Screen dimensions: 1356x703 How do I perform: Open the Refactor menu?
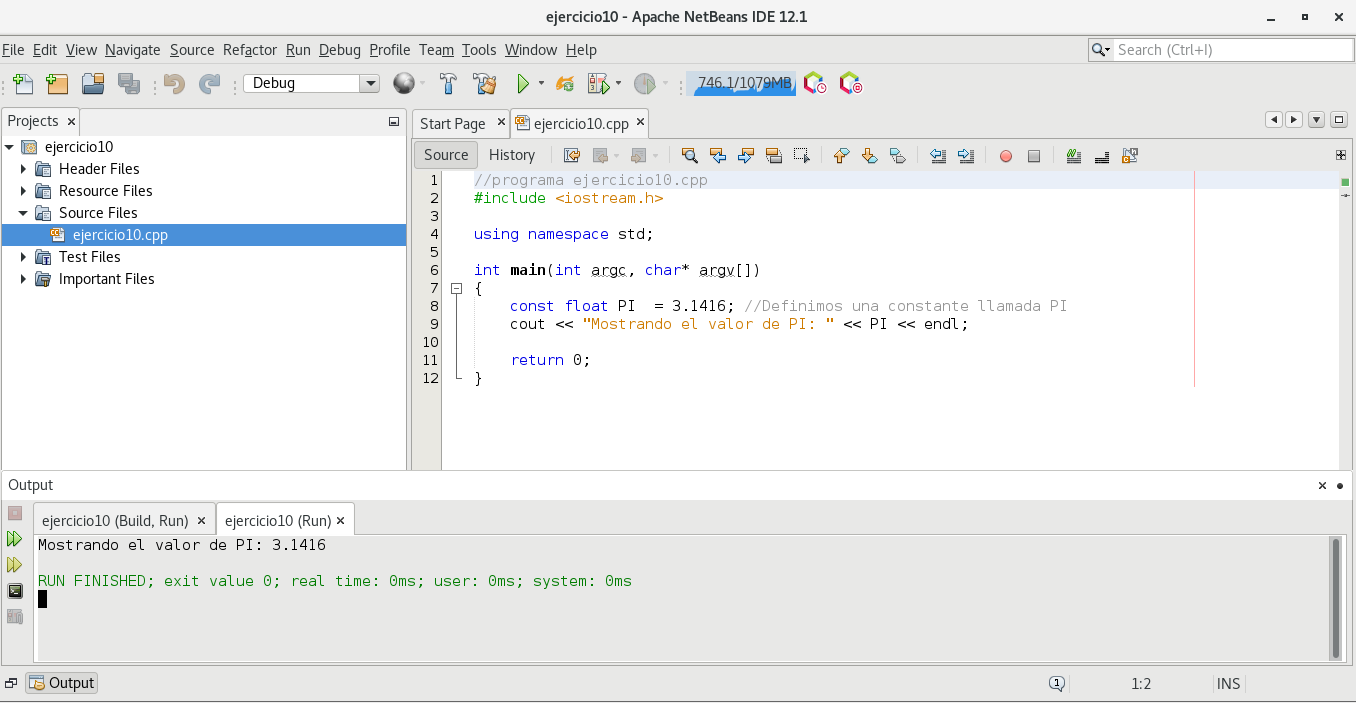(249, 50)
